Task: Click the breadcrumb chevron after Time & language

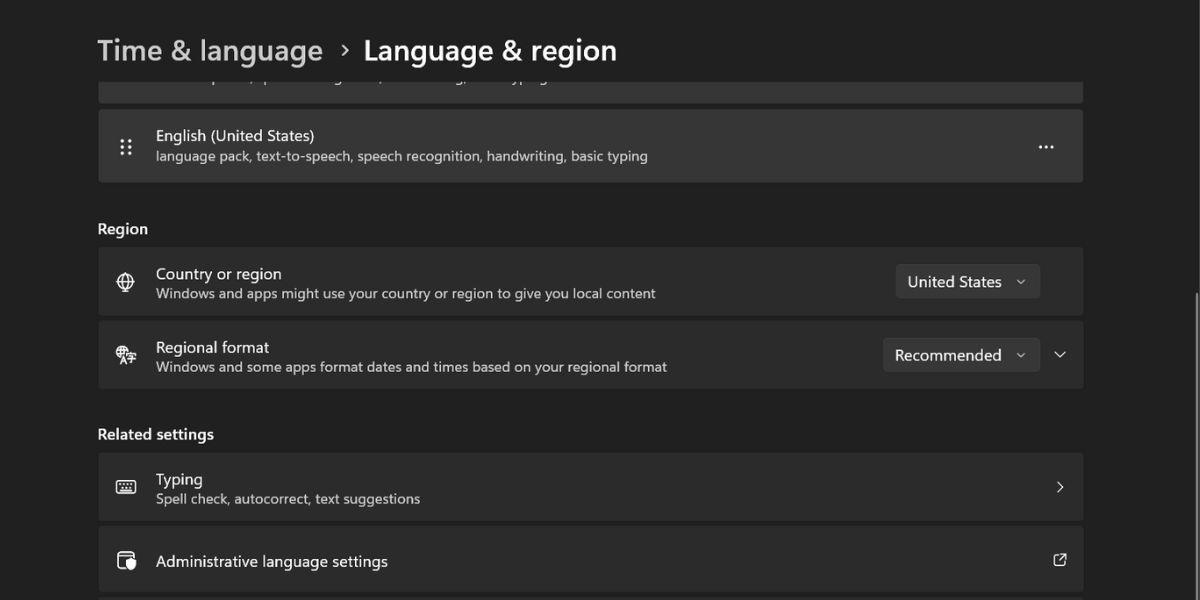Action: [x=344, y=50]
